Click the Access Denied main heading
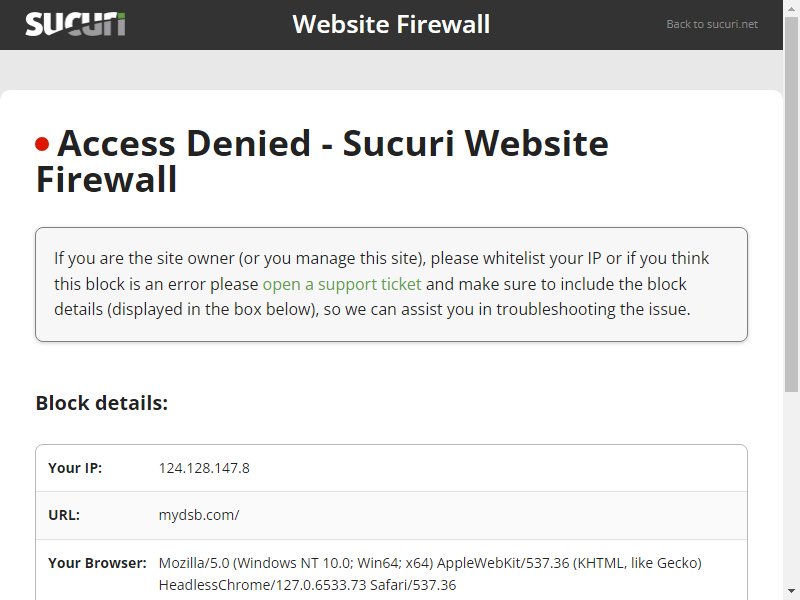Viewport: 800px width, 600px height. click(322, 161)
